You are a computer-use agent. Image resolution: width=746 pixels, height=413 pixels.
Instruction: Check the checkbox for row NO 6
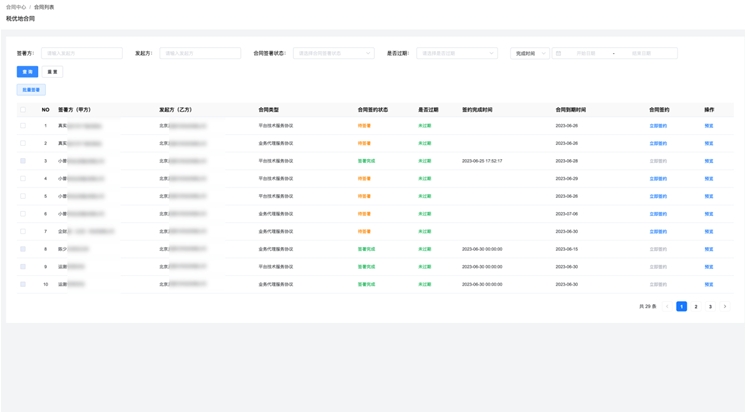[x=23, y=214]
